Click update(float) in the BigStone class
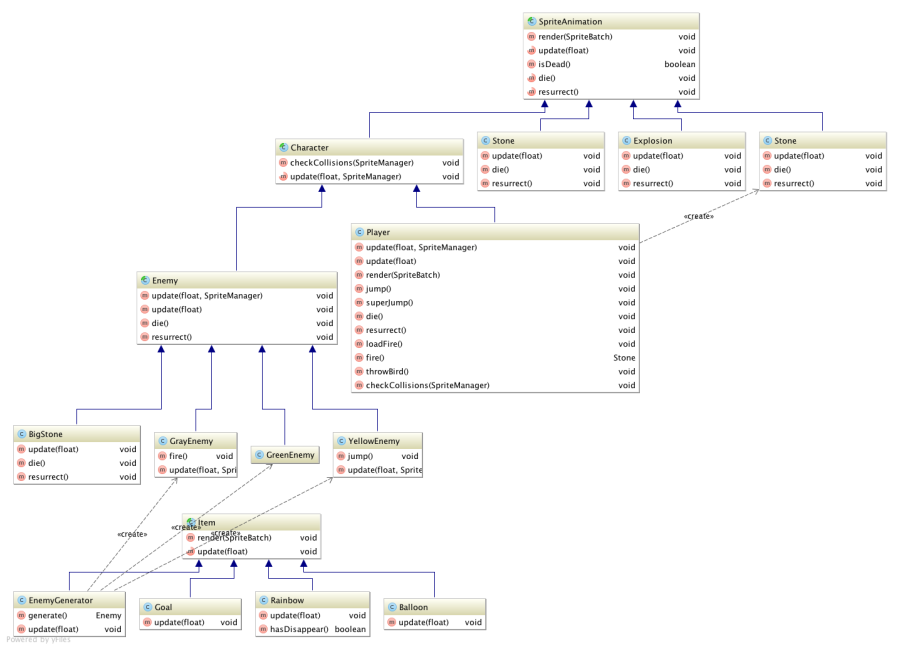This screenshot has height=649, width=900. (x=53, y=449)
